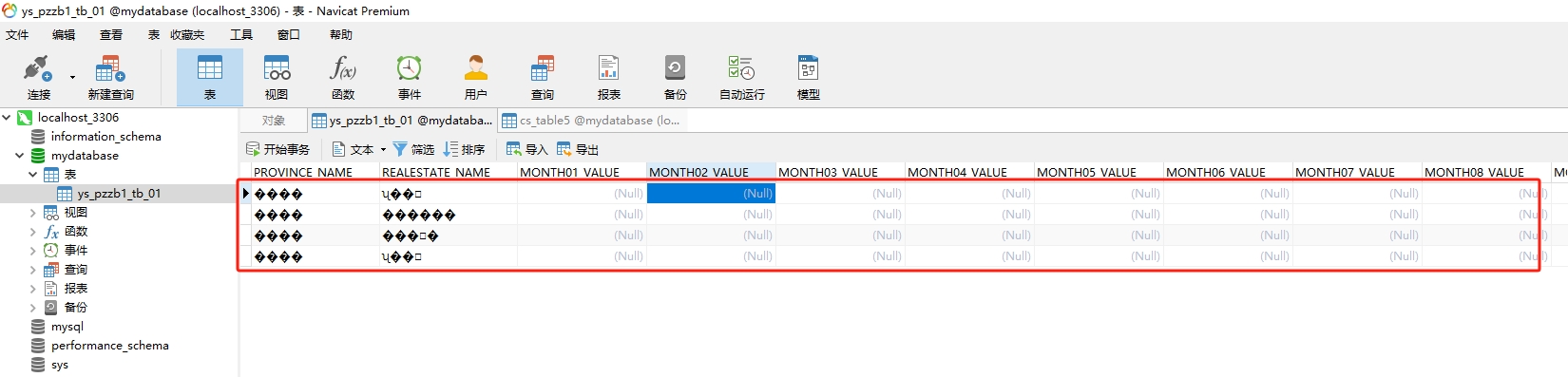Click the MONTH07_VALUE column header
The height and width of the screenshot is (377, 1568).
point(1357,172)
